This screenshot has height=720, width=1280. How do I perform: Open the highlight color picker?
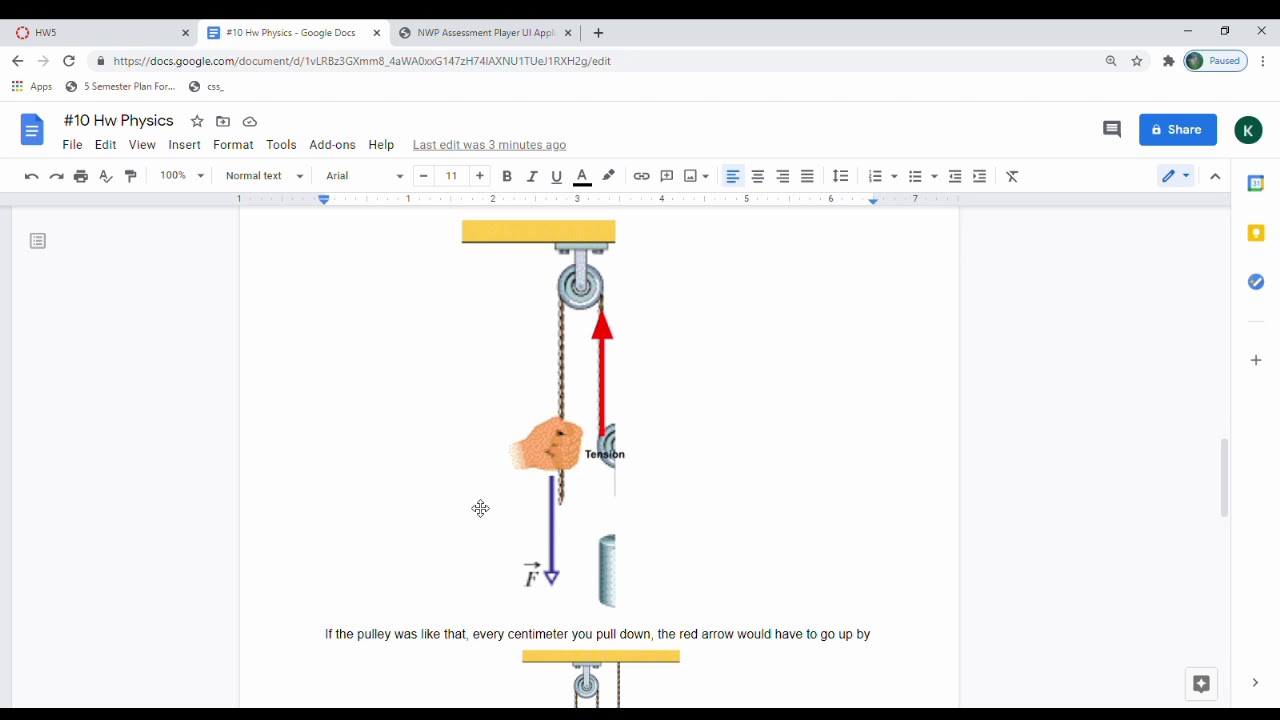point(609,176)
